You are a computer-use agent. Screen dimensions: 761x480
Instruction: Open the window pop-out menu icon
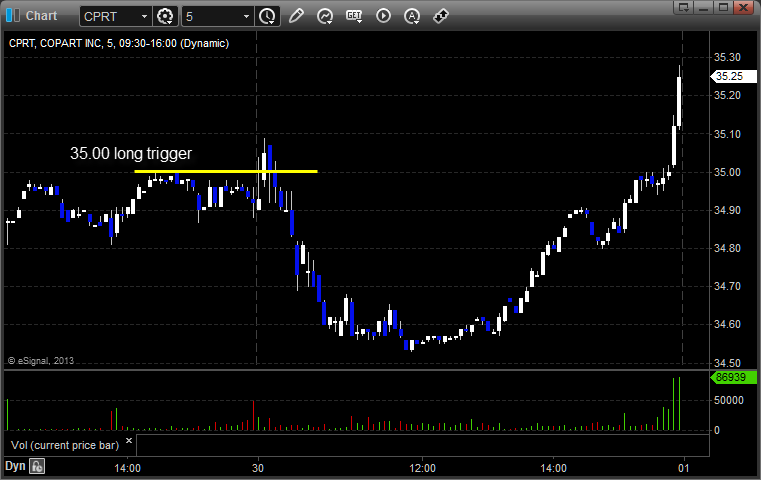click(684, 7)
